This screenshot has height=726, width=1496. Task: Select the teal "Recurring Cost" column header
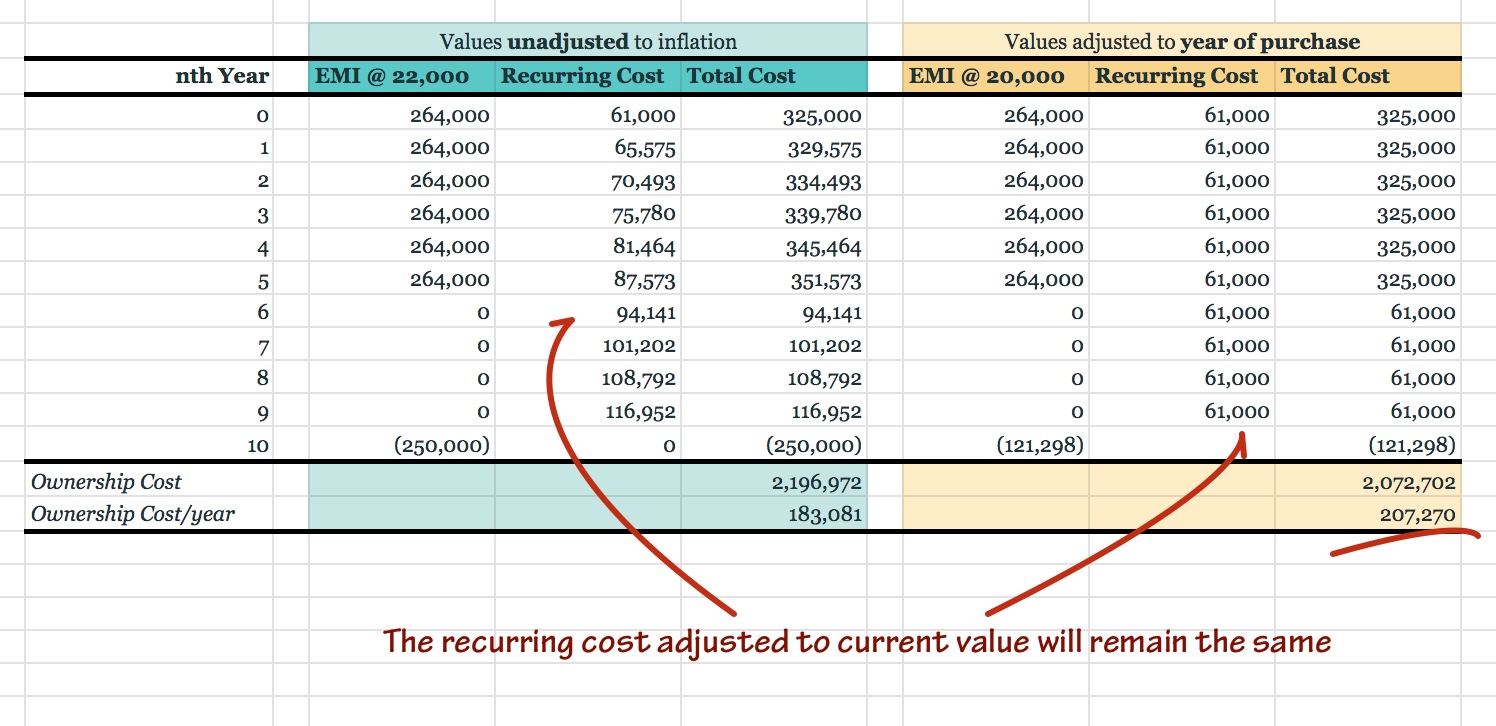point(582,75)
